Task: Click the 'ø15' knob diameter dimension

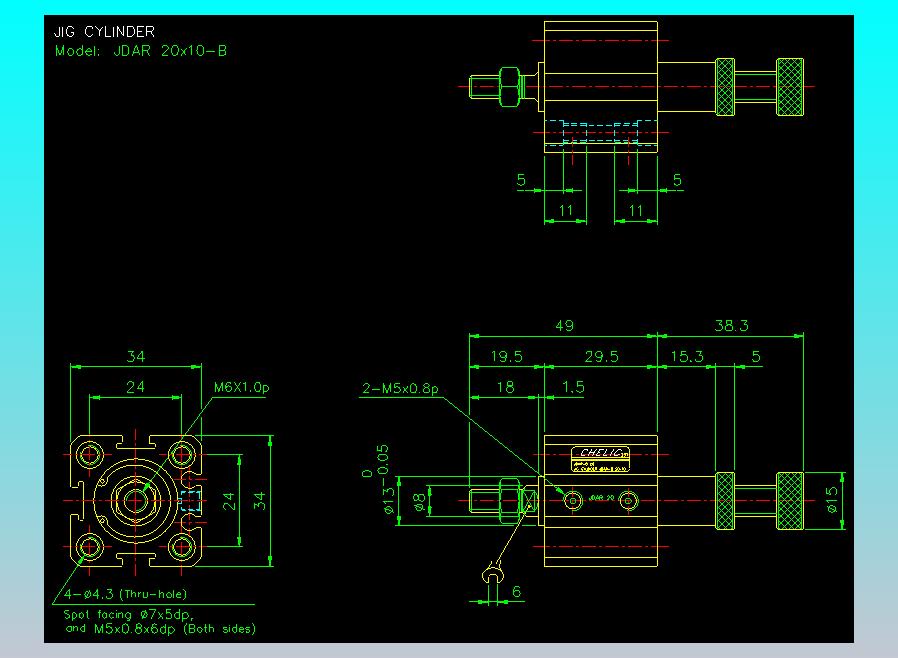Action: click(832, 499)
